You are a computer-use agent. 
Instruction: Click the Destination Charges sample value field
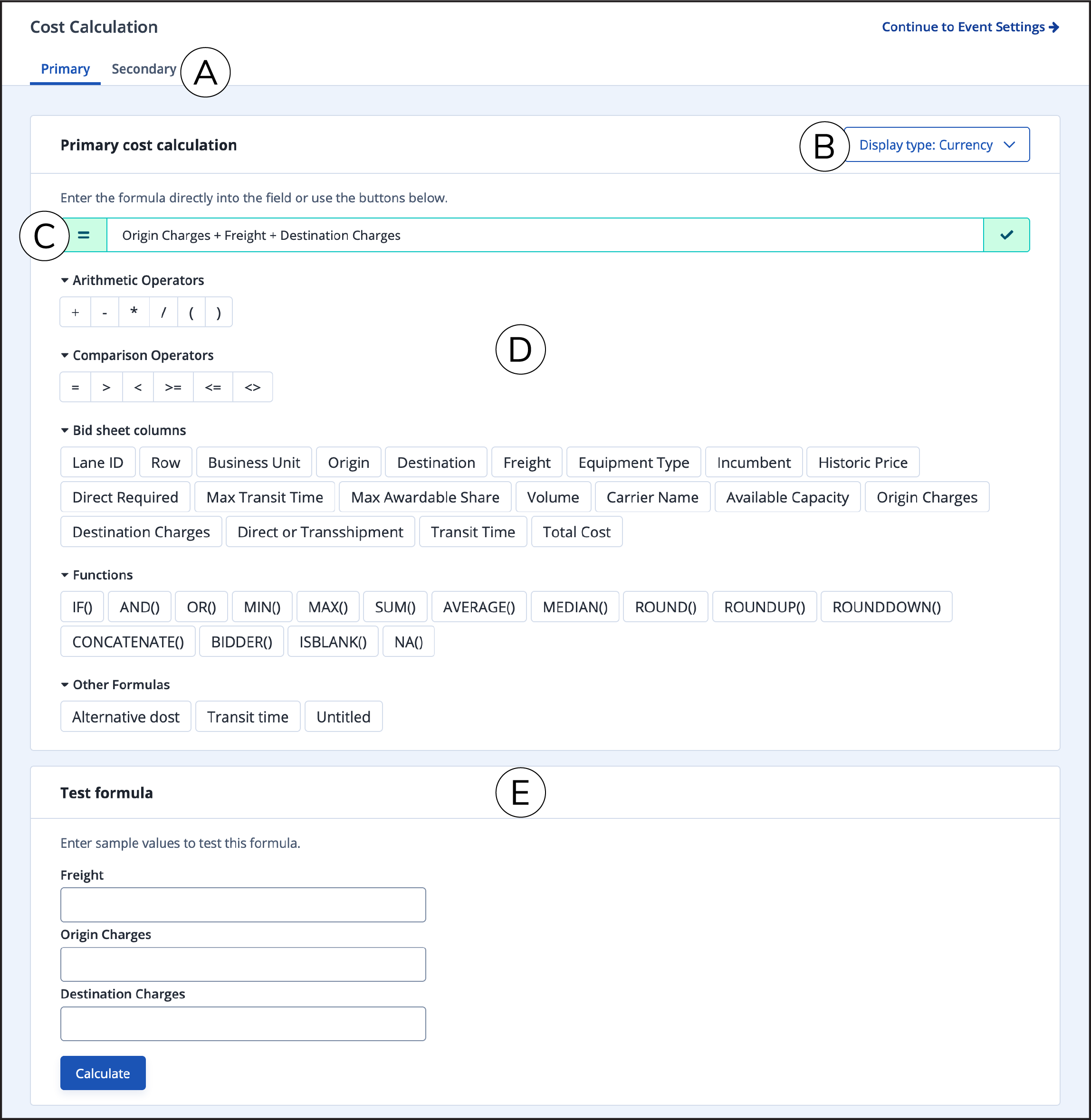243,1025
